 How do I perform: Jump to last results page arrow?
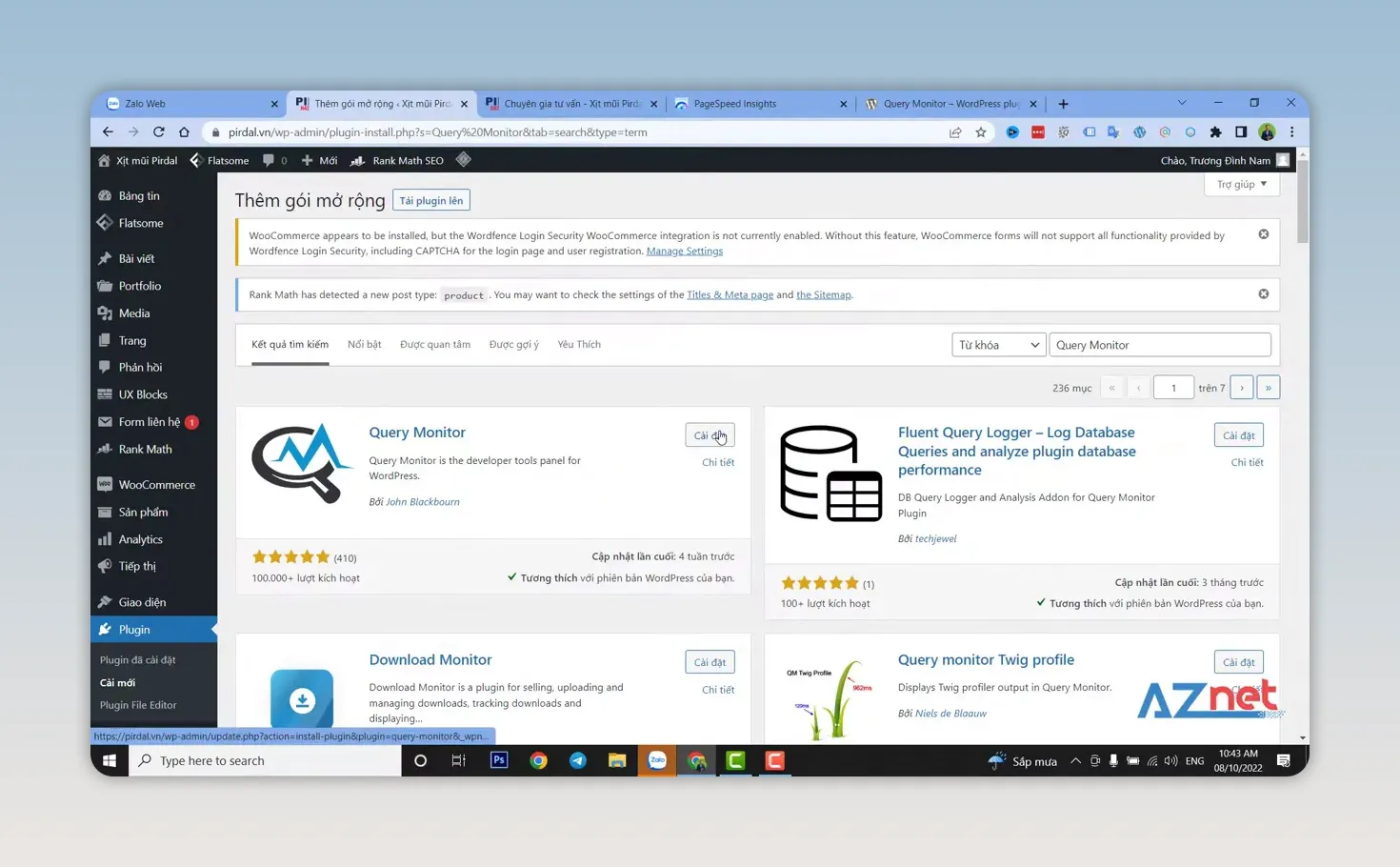tap(1268, 388)
